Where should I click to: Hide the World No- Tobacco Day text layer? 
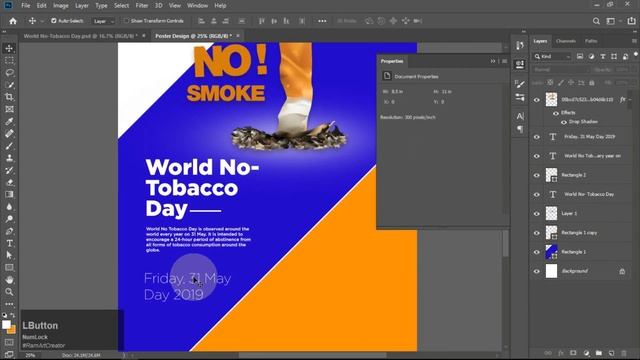[x=537, y=195]
